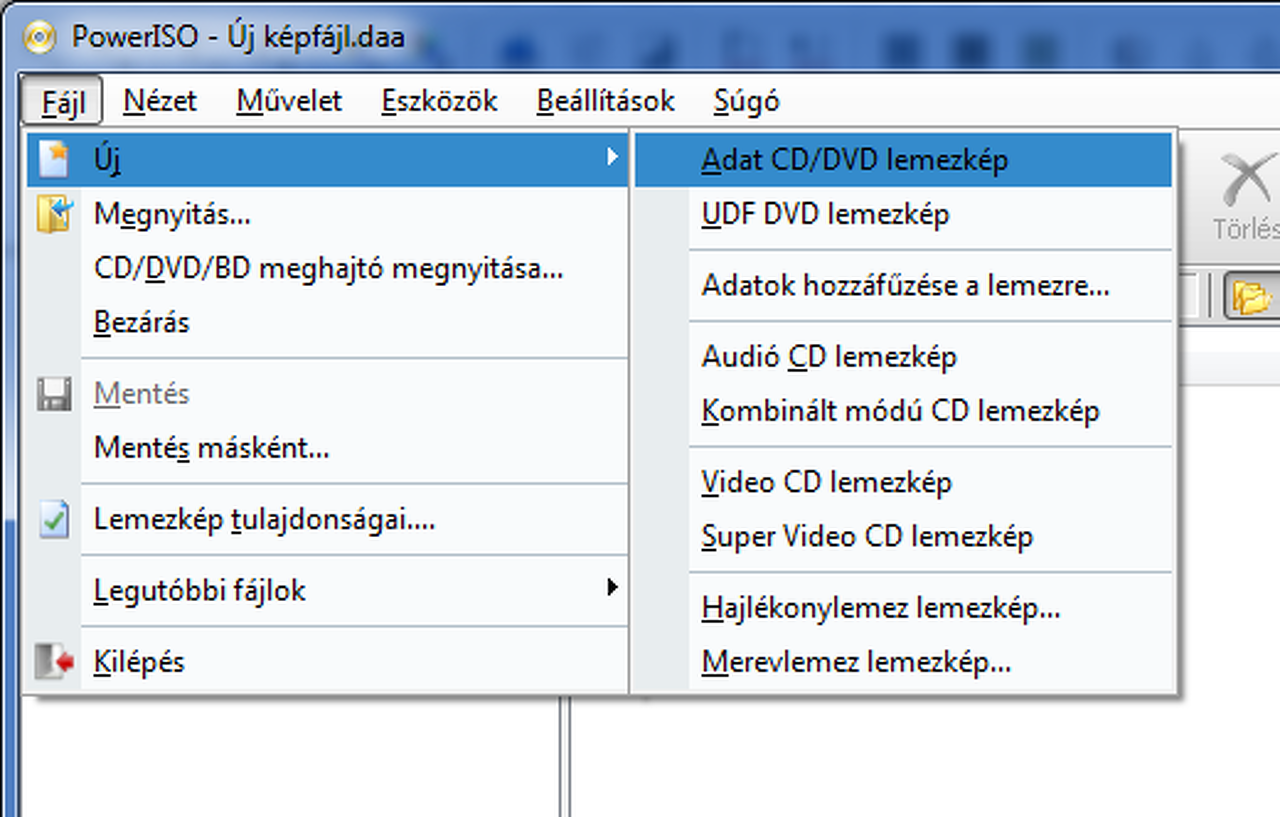Open the Nézet menu
The height and width of the screenshot is (817, 1280).
(x=160, y=101)
